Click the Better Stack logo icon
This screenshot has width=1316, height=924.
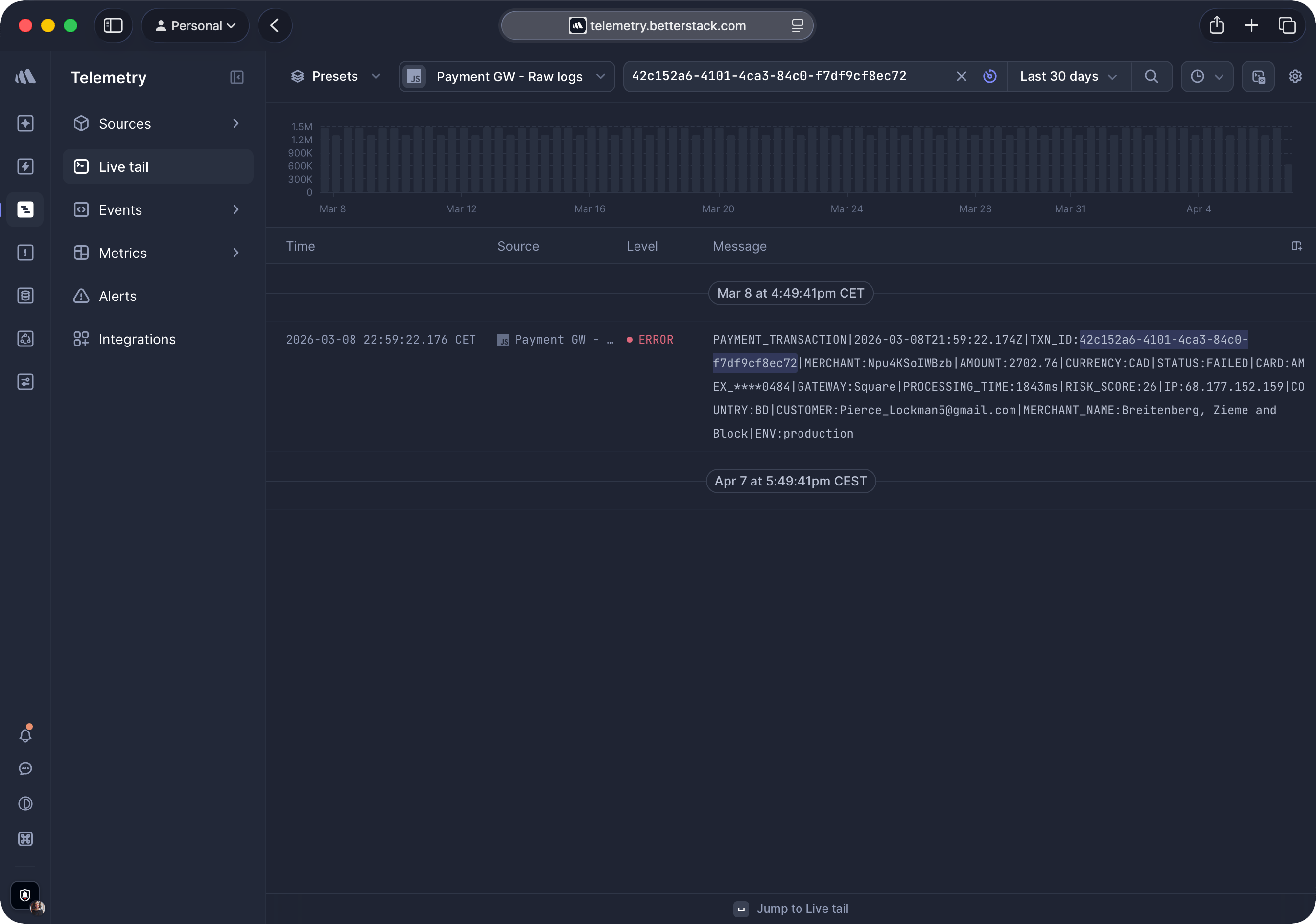pyautogui.click(x=25, y=76)
